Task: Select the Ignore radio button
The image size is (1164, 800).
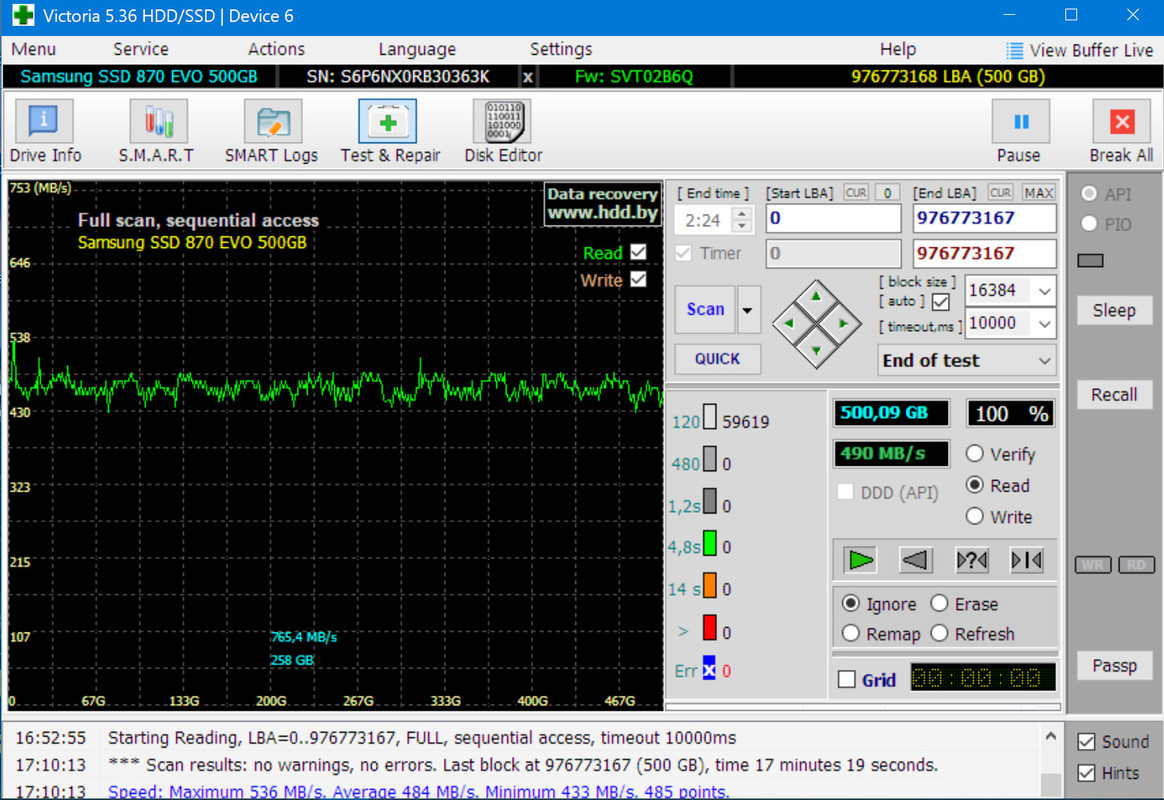Action: (x=851, y=603)
